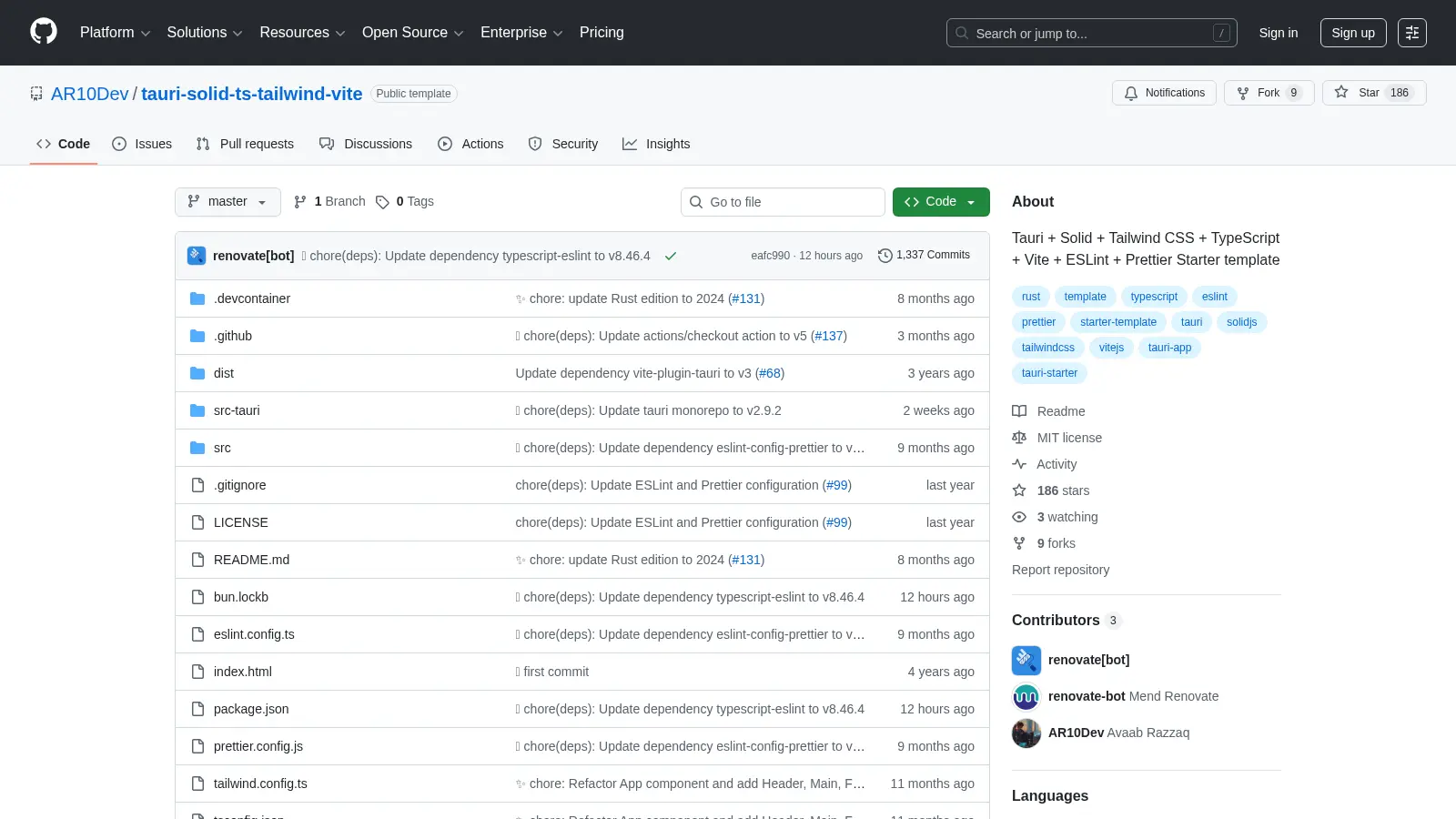Select the tailwindcss topic tag
1456x819 pixels.
point(1048,348)
